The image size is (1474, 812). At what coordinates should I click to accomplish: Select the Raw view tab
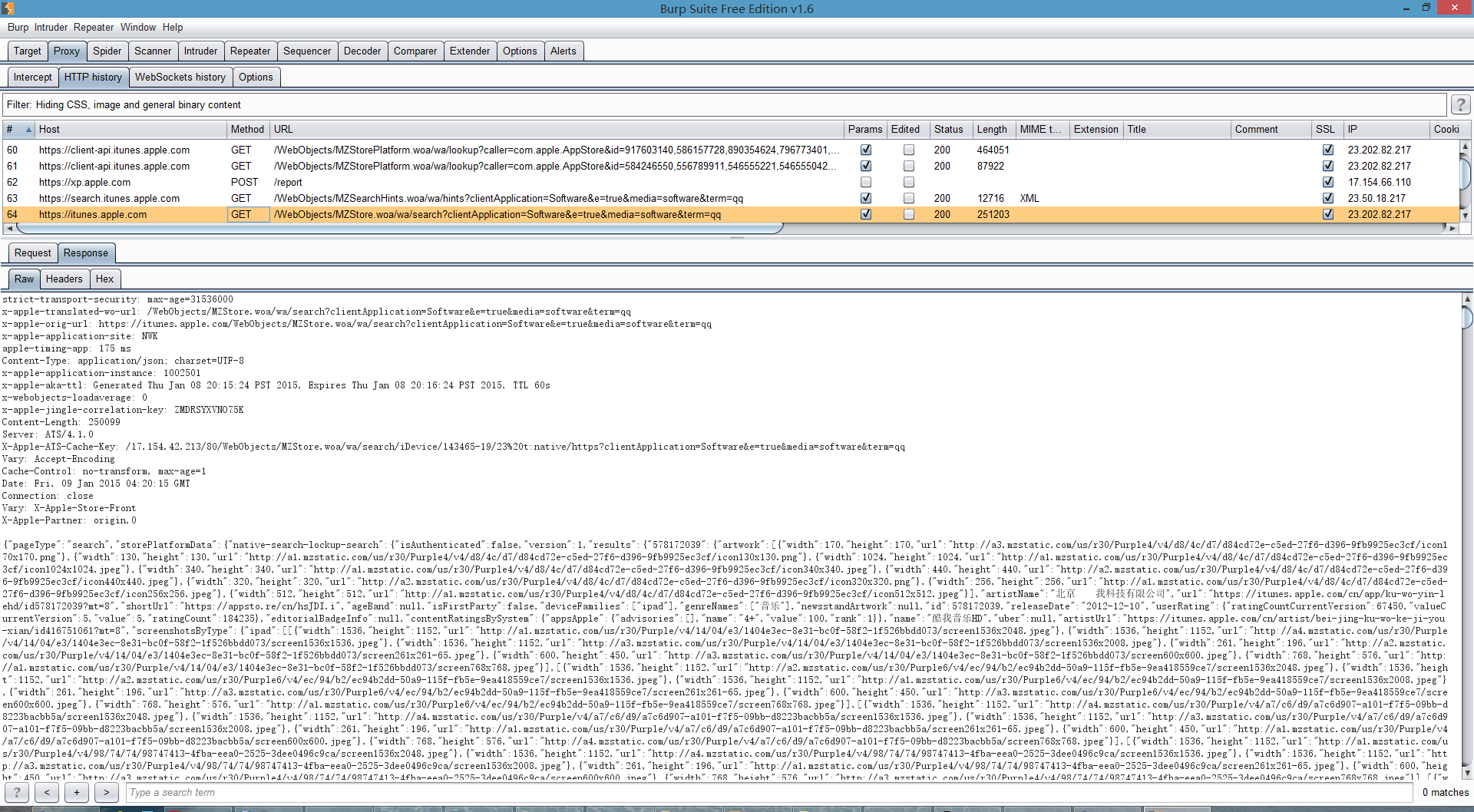(x=25, y=279)
